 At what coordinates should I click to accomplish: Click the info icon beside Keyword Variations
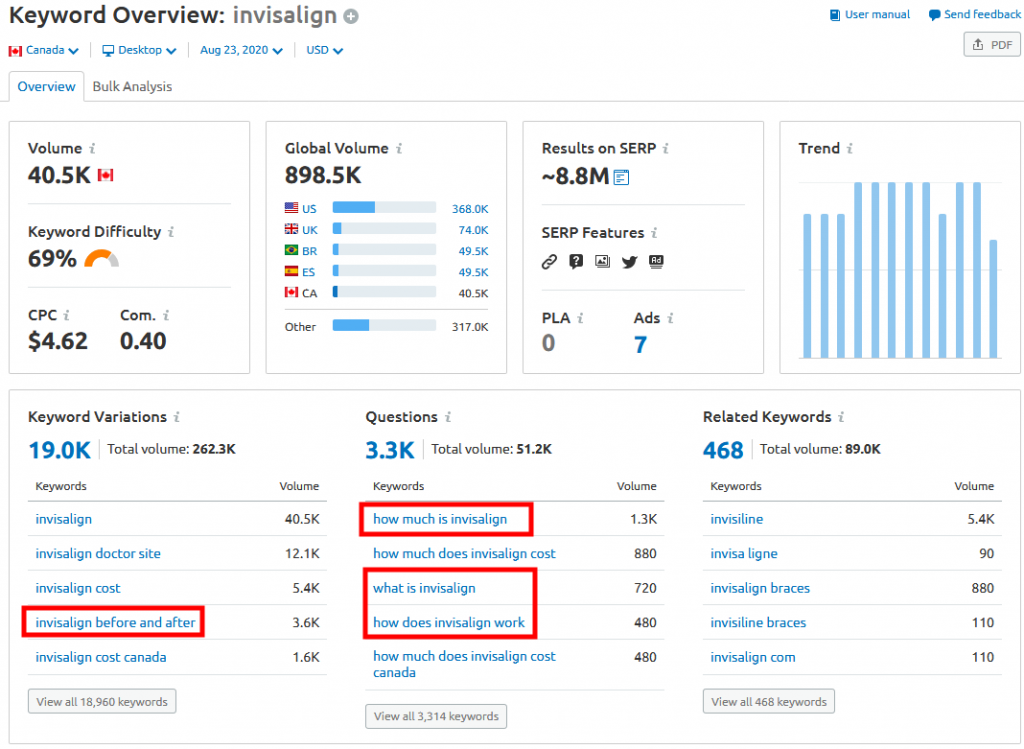click(176, 417)
